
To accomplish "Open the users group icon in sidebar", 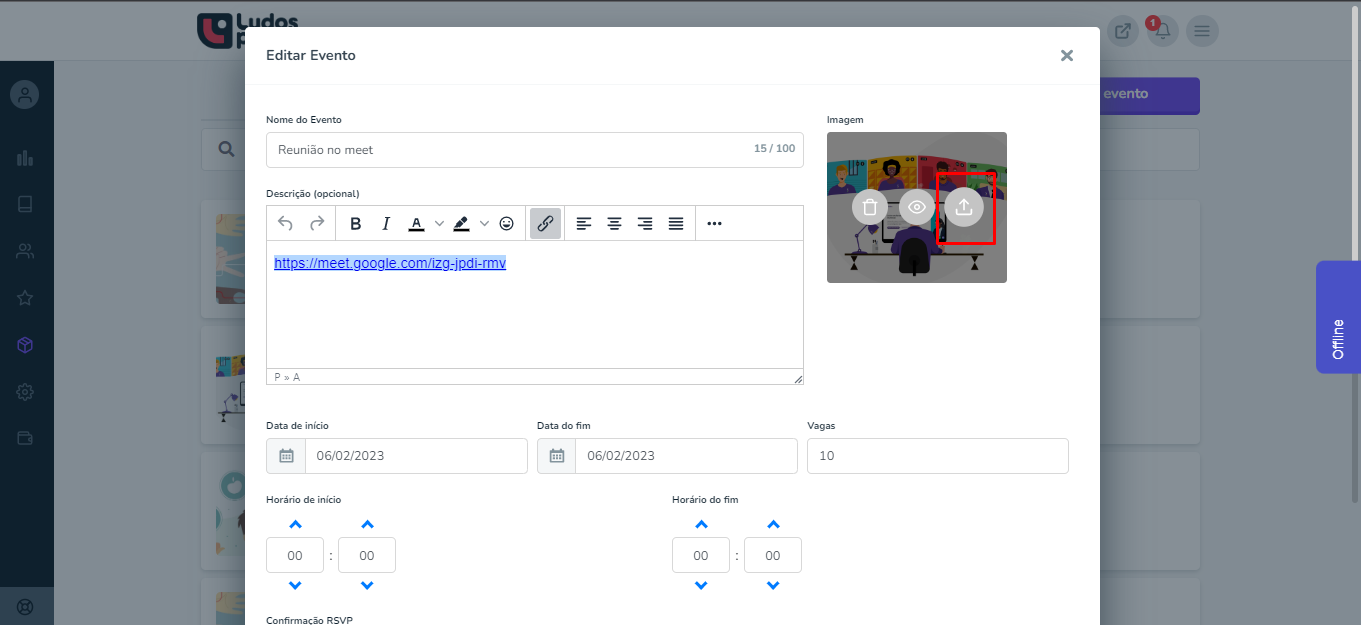I will (x=26, y=251).
